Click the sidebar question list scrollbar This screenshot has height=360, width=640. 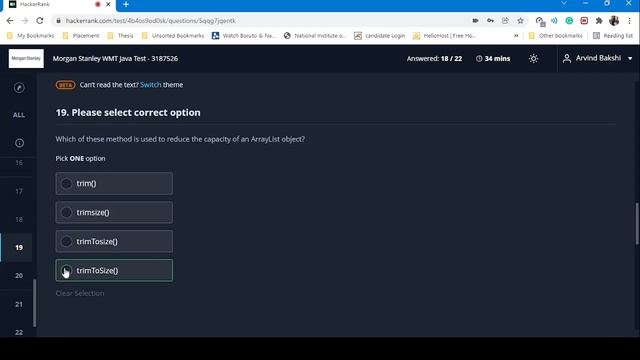pyautogui.click(x=34, y=303)
